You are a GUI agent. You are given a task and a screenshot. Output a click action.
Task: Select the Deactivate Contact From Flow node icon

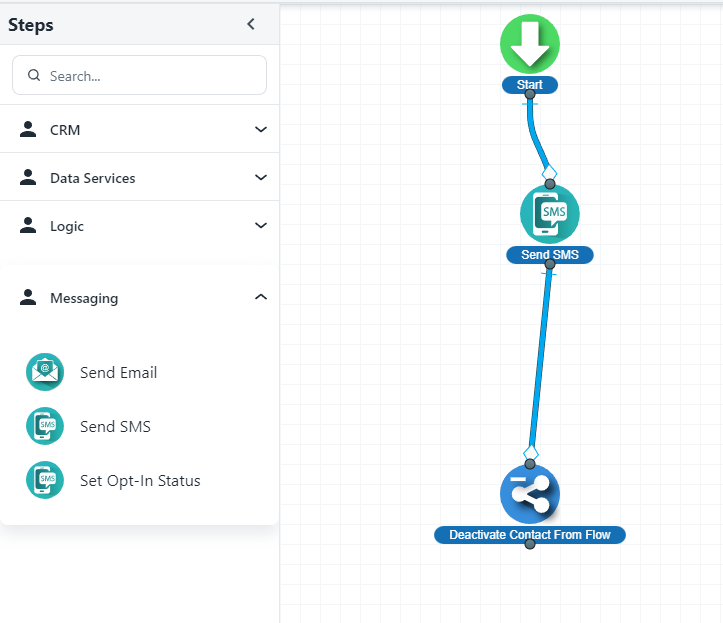[529, 494]
